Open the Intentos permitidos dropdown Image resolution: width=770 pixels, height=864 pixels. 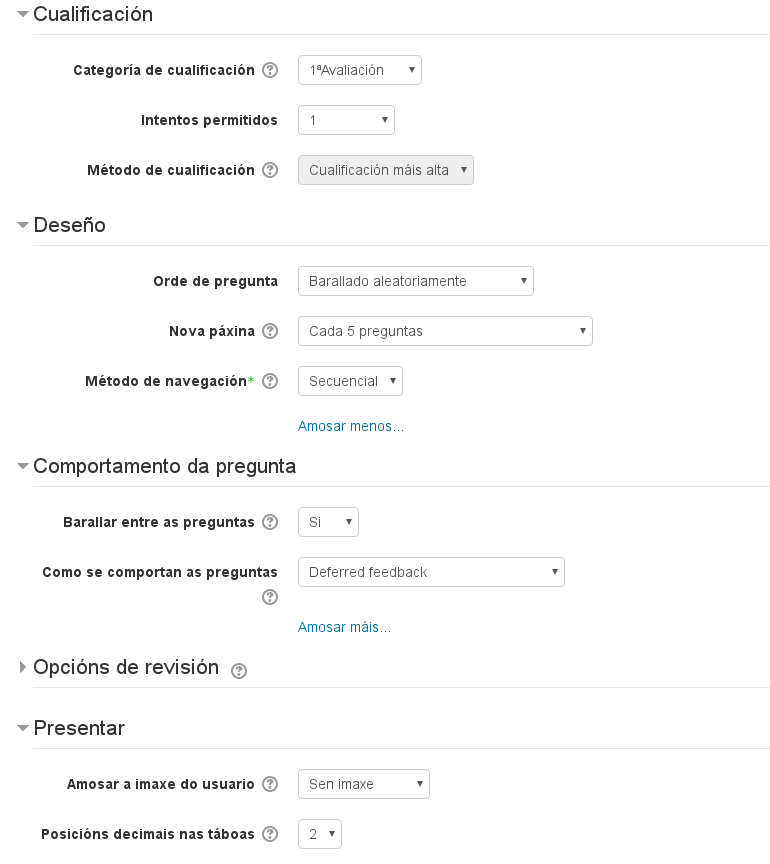[x=345, y=120]
